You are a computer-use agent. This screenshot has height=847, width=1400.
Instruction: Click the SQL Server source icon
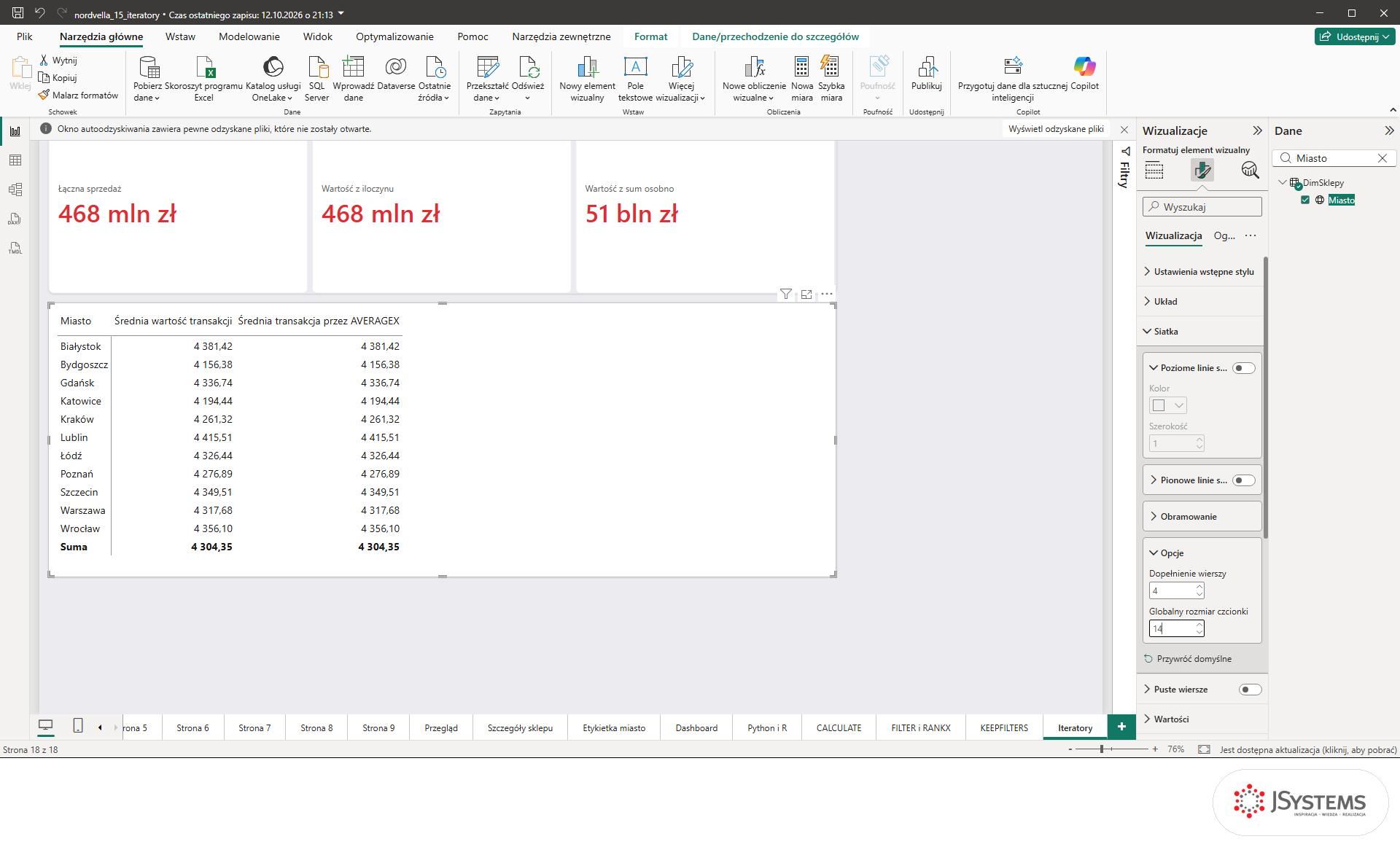click(317, 67)
